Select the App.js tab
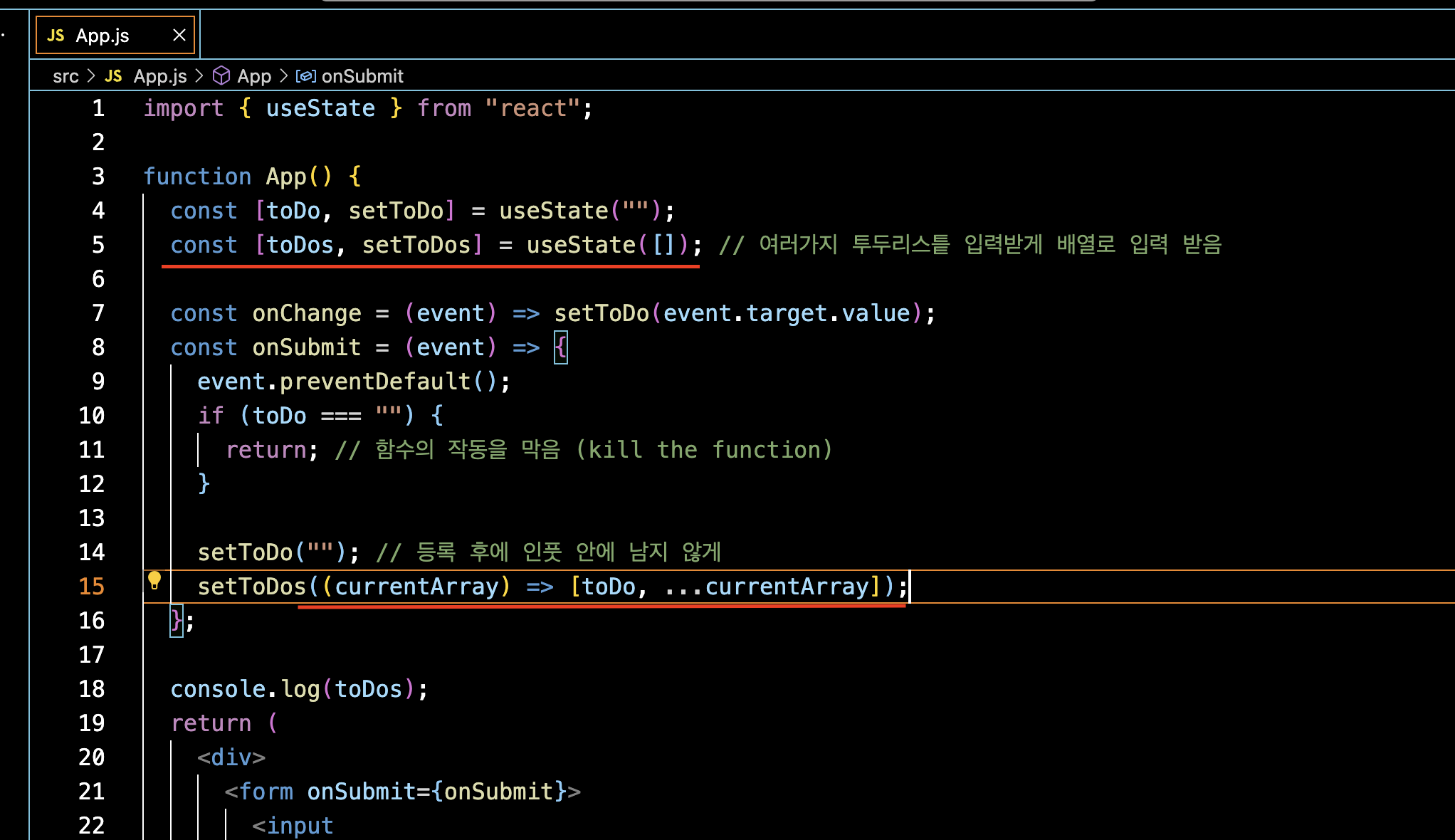Screen dimensions: 1455x840 tap(103, 36)
